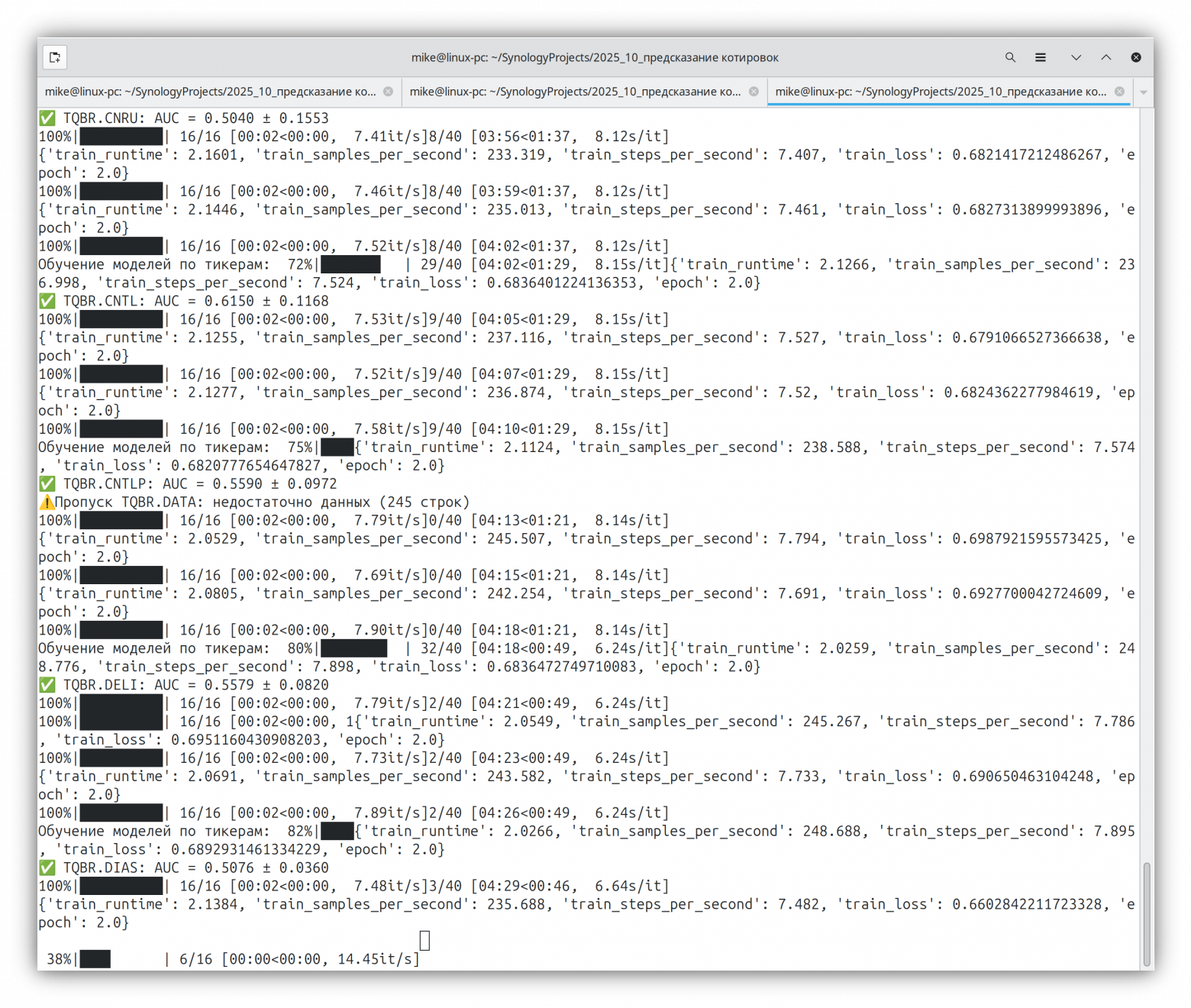Open the hamburger main menu
The width and height of the screenshot is (1191, 1008).
point(1040,57)
